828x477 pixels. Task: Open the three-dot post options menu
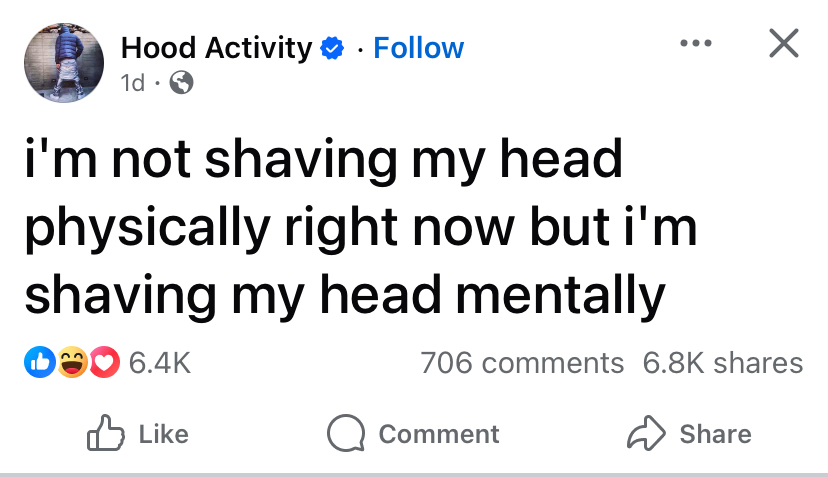[696, 45]
